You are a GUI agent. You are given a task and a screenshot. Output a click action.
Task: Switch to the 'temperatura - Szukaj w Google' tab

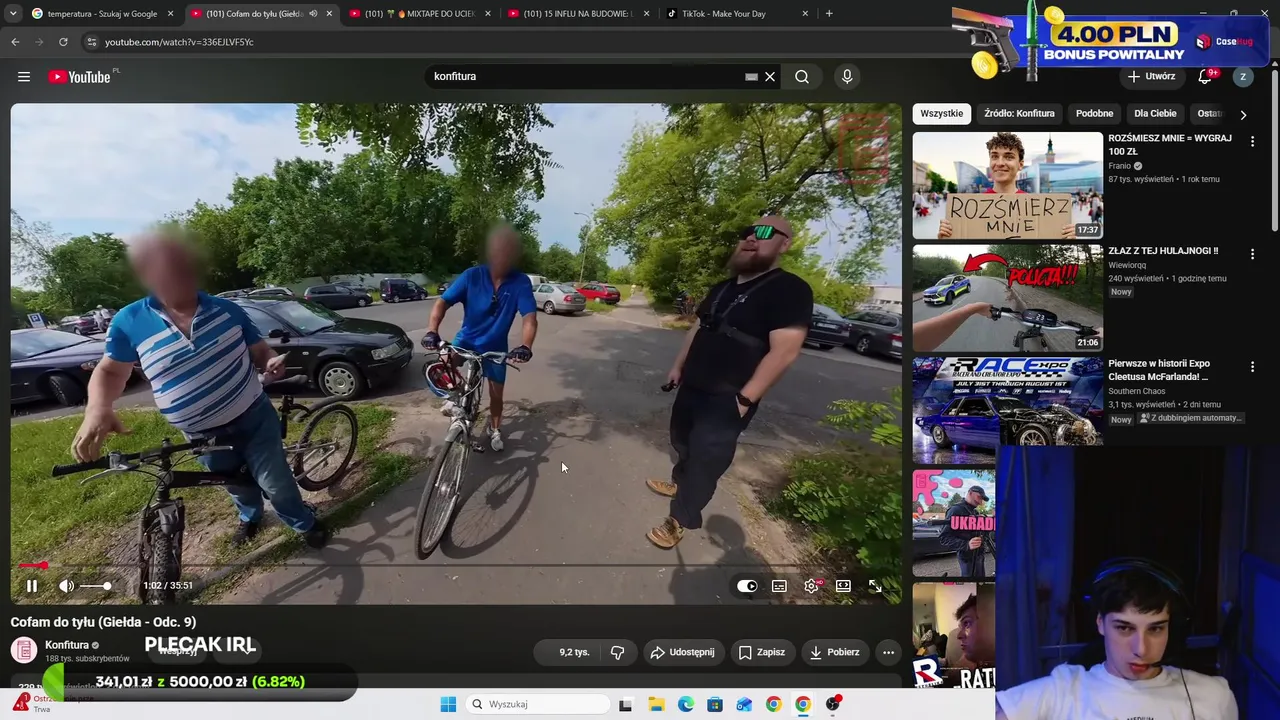[102, 14]
